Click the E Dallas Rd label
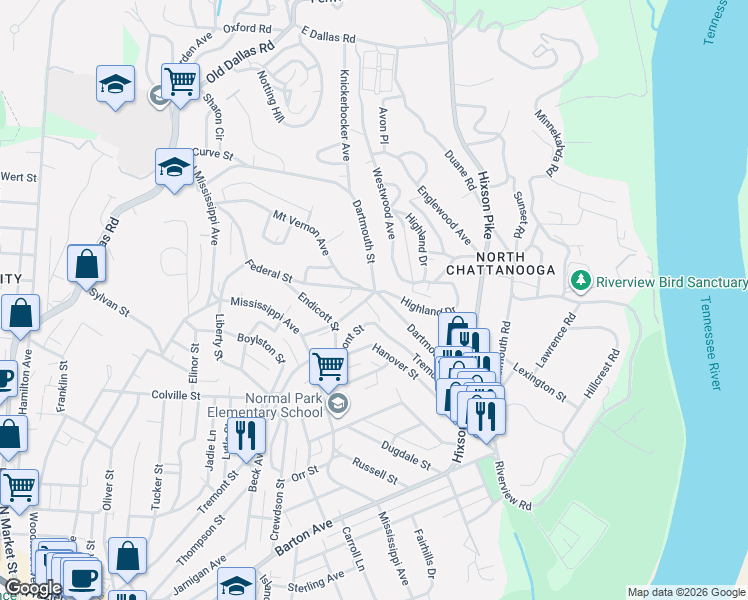The image size is (748, 600). (328, 34)
